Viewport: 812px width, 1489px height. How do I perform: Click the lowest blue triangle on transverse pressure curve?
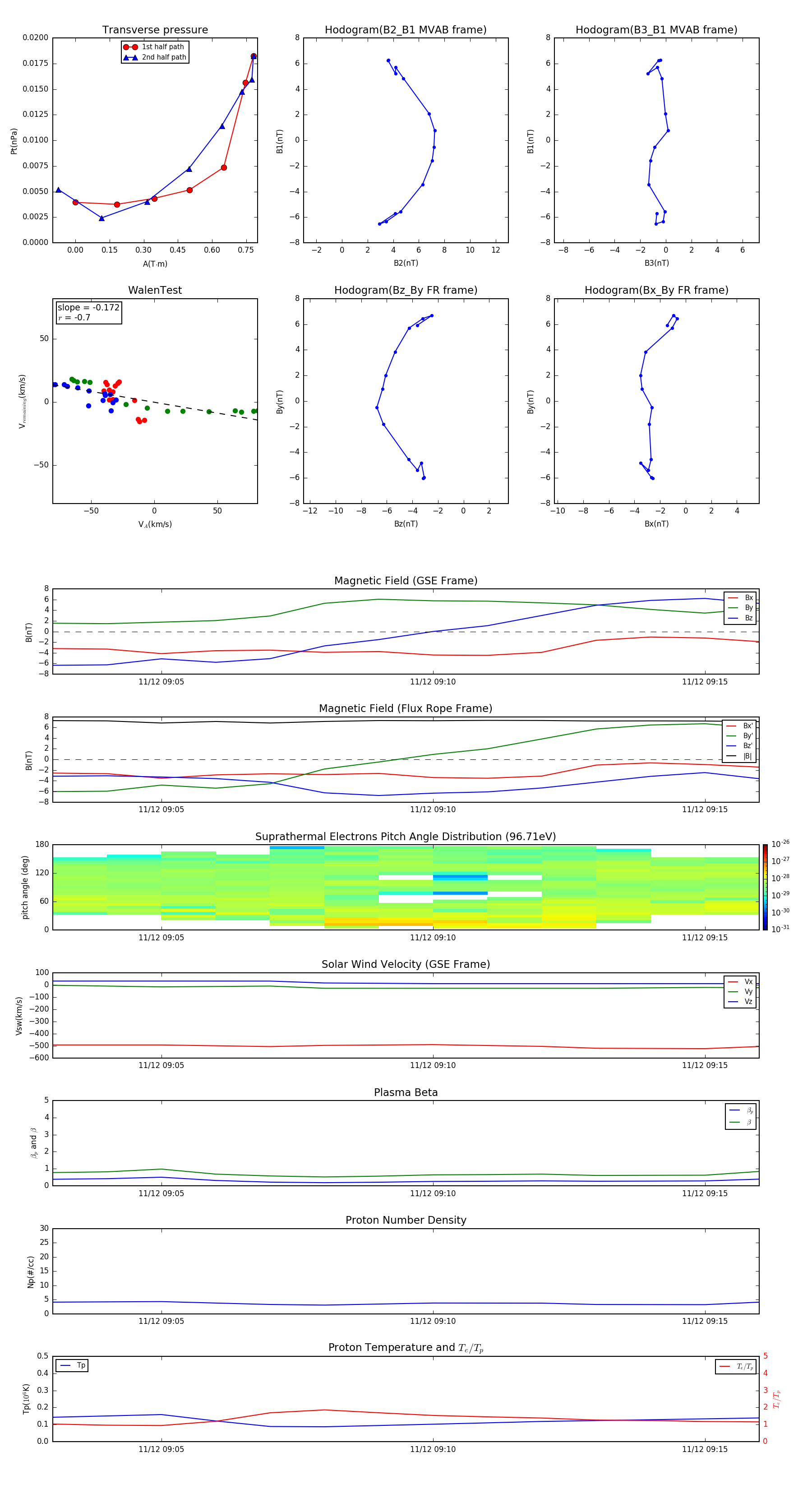(101, 218)
